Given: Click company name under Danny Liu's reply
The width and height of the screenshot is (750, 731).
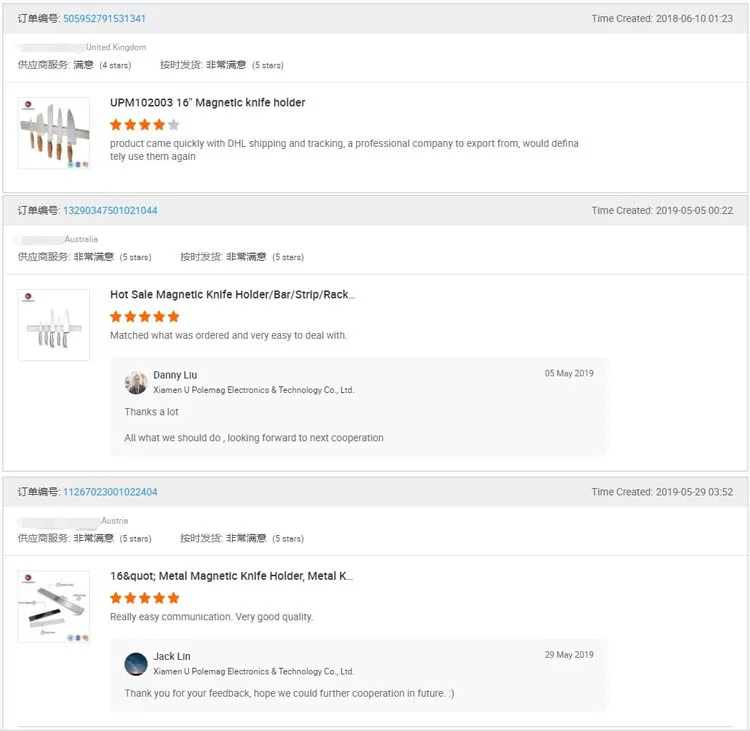Looking at the screenshot, I should 253,390.
